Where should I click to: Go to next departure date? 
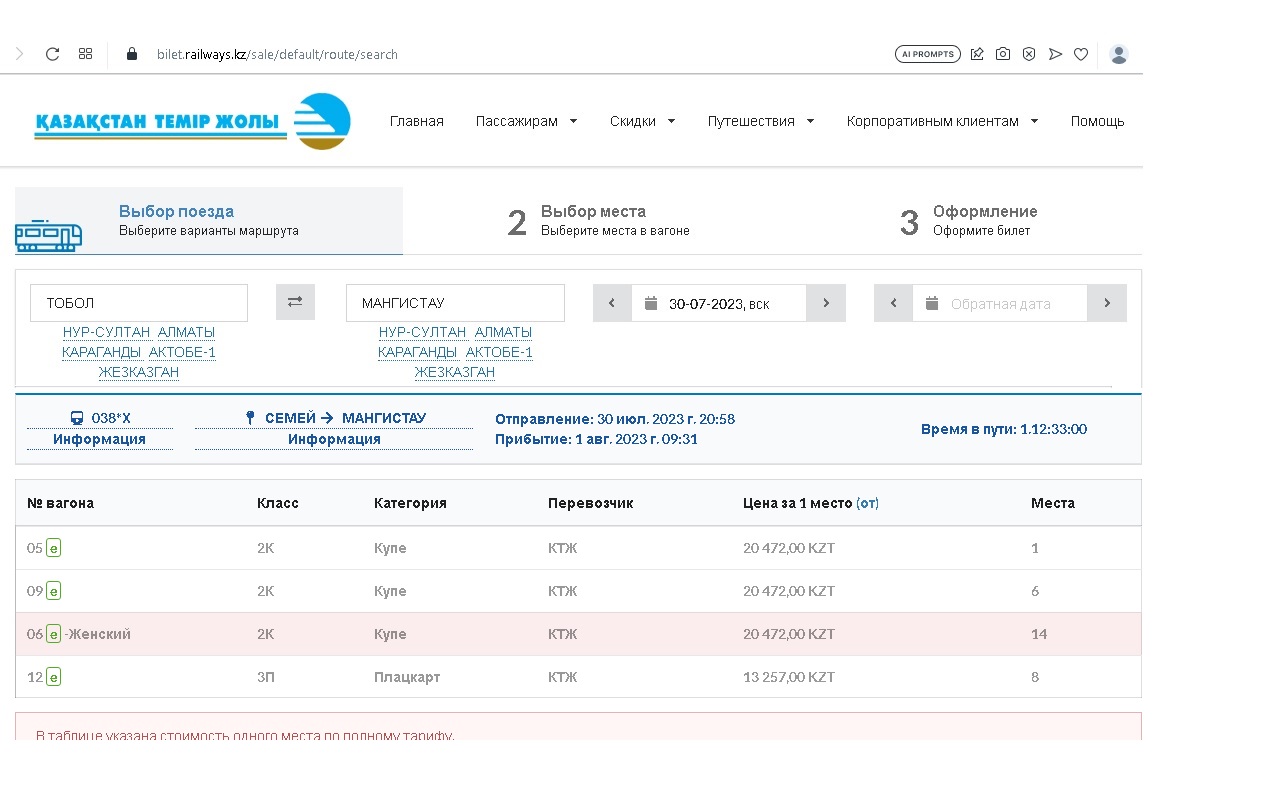pyautogui.click(x=826, y=303)
